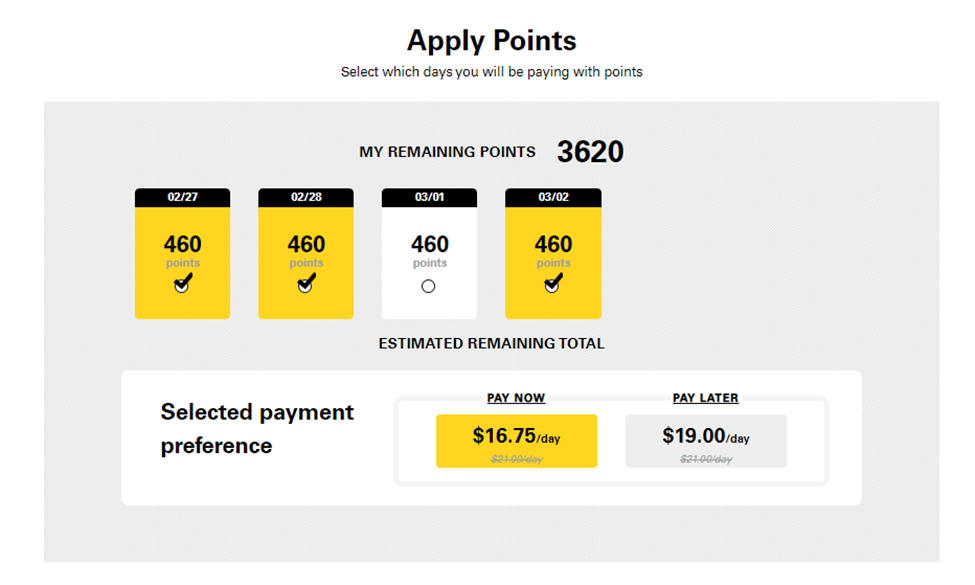The width and height of the screenshot is (975, 585).
Task: Uncheck the checkmark on the 02/28 card
Action: [305, 283]
